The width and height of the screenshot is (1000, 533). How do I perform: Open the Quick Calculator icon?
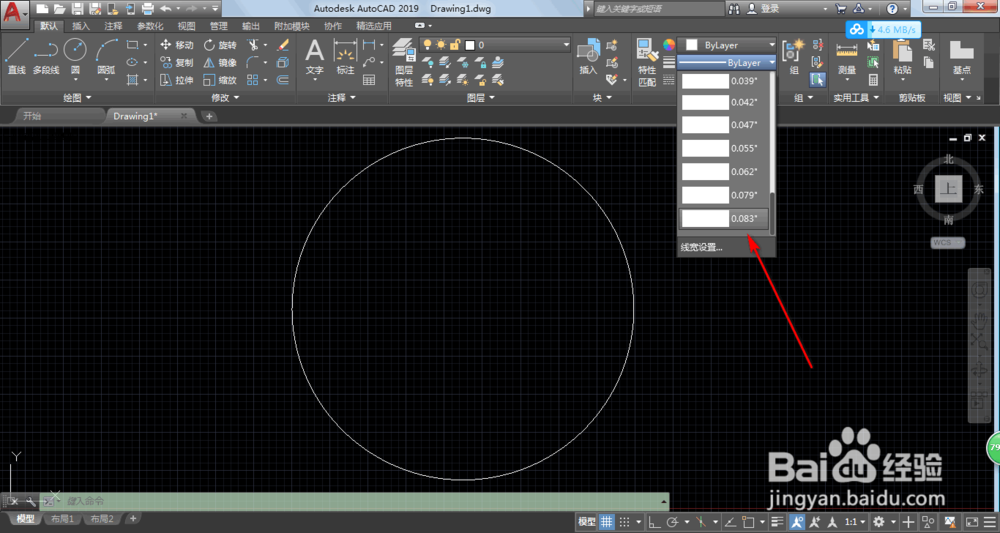tap(873, 80)
